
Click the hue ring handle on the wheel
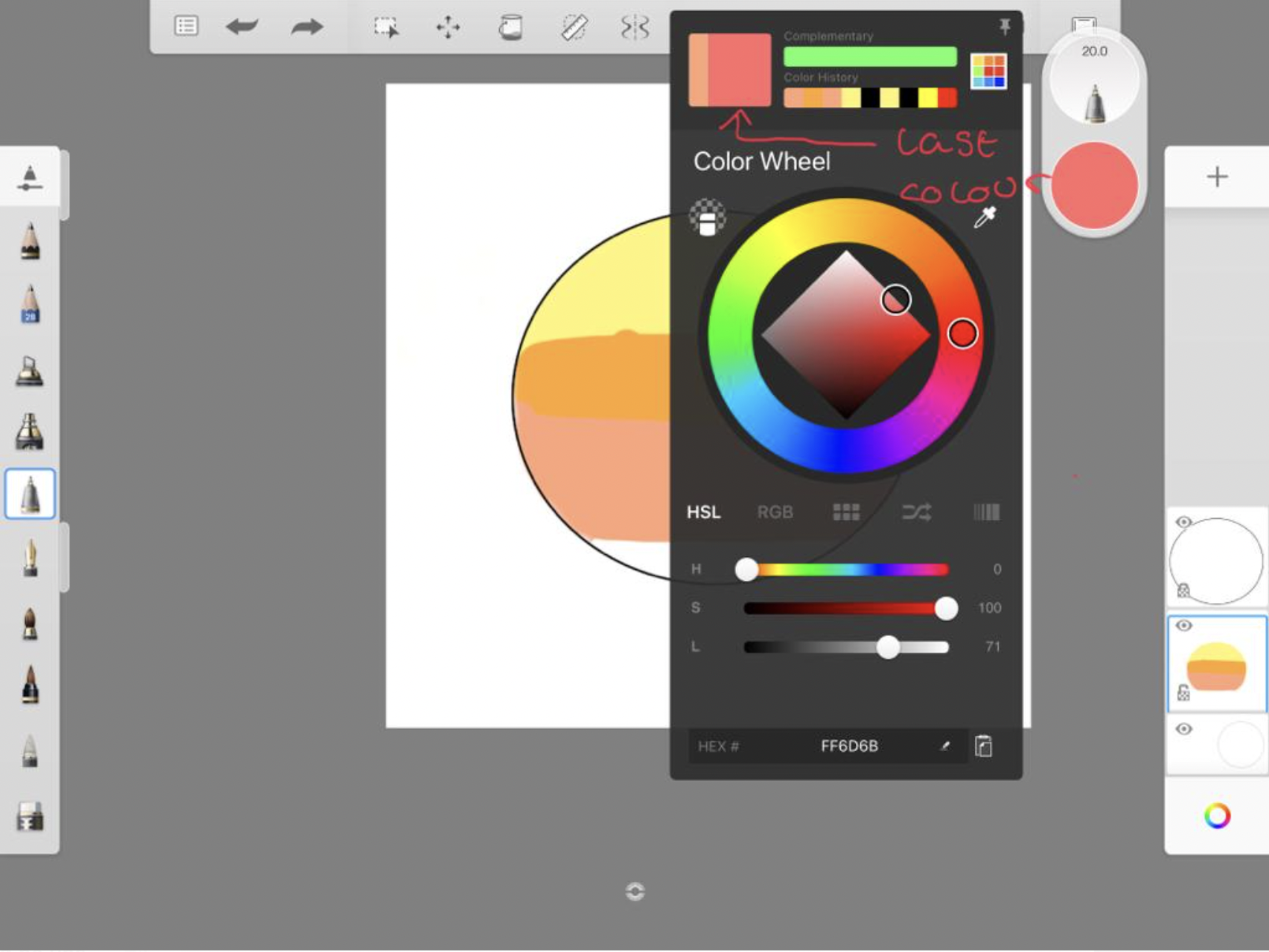coord(962,333)
